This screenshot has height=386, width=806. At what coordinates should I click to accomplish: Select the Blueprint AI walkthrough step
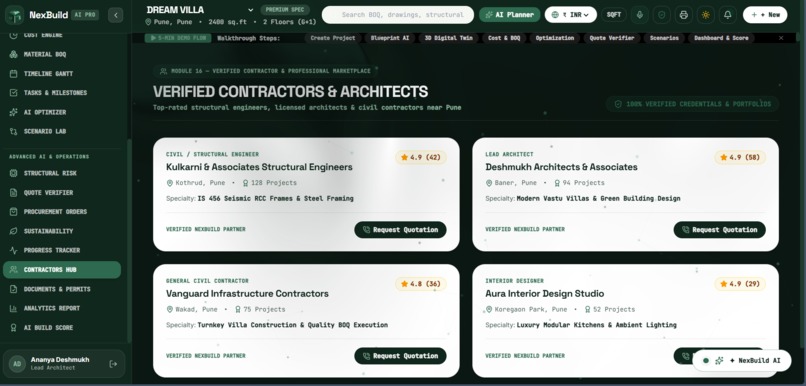pyautogui.click(x=390, y=38)
